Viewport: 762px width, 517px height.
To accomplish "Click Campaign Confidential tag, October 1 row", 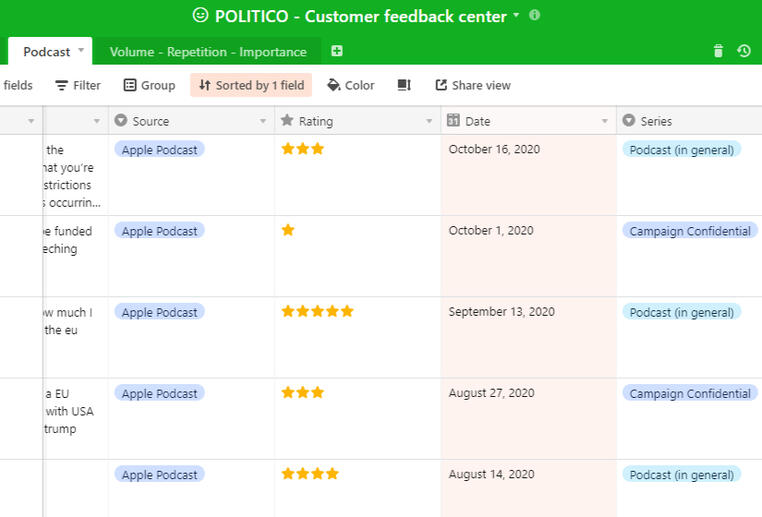I will (x=690, y=231).
